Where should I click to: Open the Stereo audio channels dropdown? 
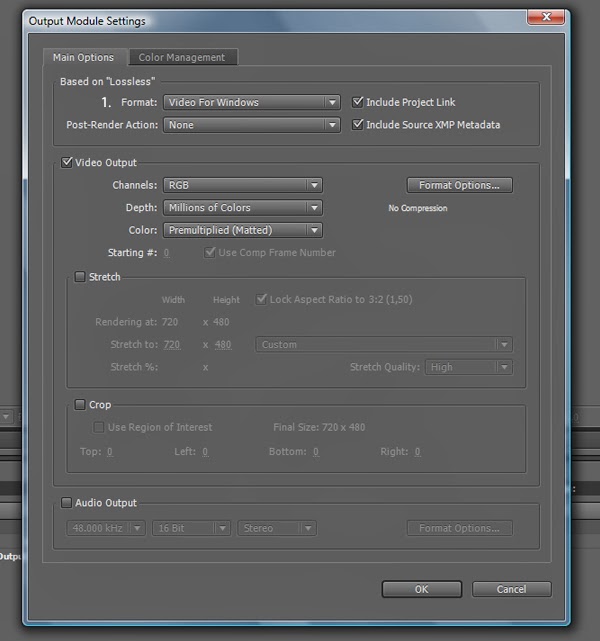277,528
